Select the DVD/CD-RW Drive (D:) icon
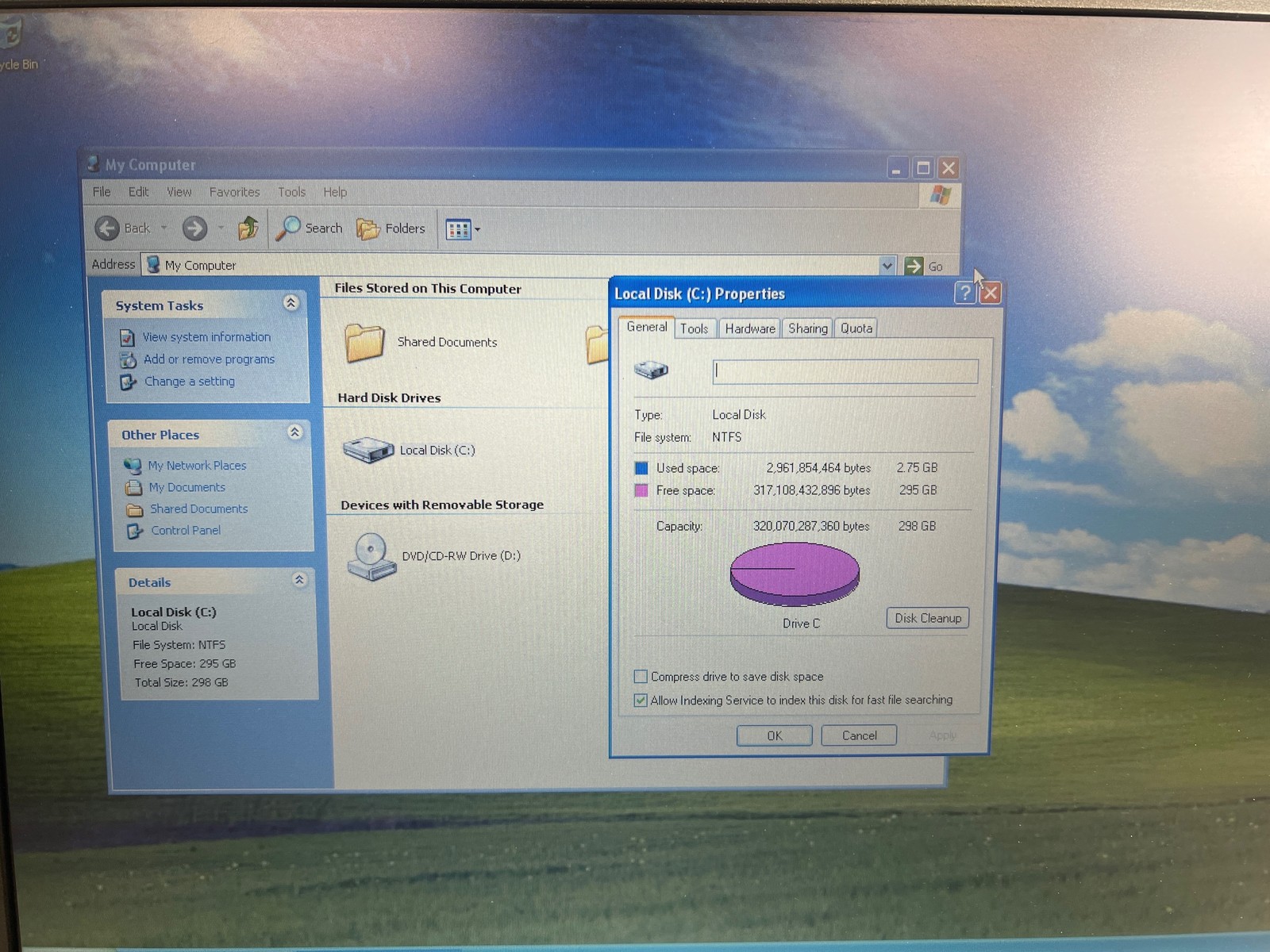The image size is (1270, 952). pos(371,556)
